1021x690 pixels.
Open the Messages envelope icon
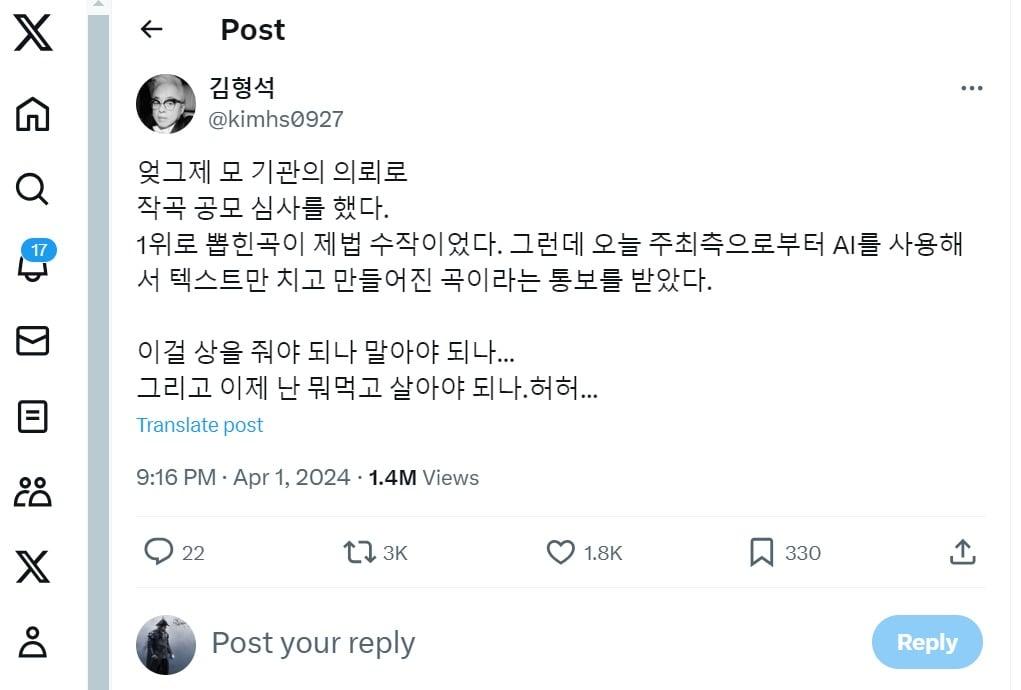pyautogui.click(x=33, y=341)
